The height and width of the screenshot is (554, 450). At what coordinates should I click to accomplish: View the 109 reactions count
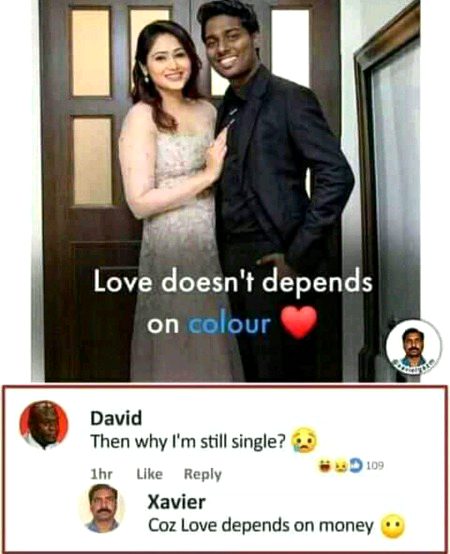[375, 466]
